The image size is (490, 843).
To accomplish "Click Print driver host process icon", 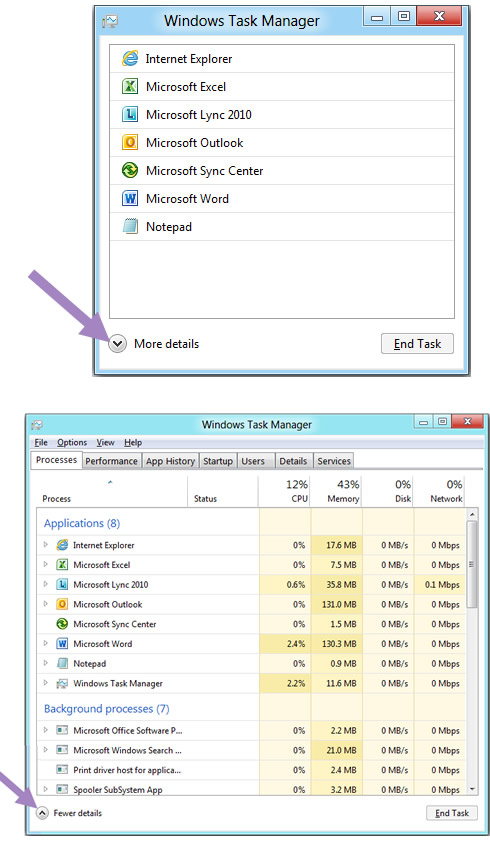I will [x=62, y=770].
